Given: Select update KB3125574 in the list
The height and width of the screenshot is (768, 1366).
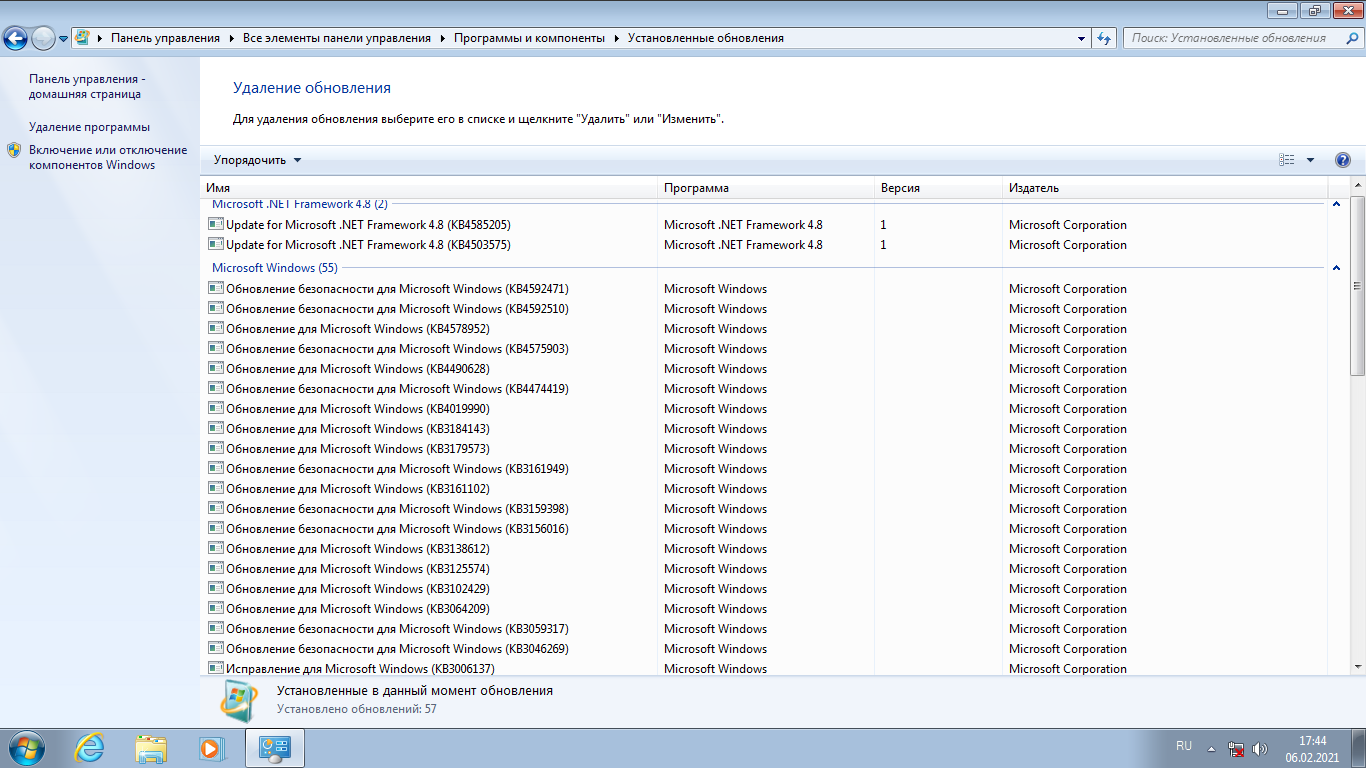Looking at the screenshot, I should [x=765, y=569].
